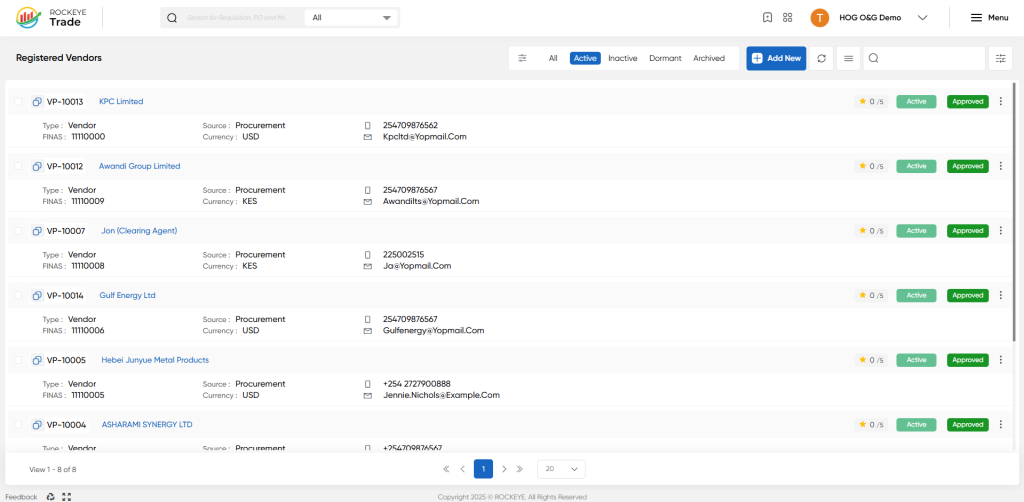Click copy icon next to VP-10014

[37, 296]
